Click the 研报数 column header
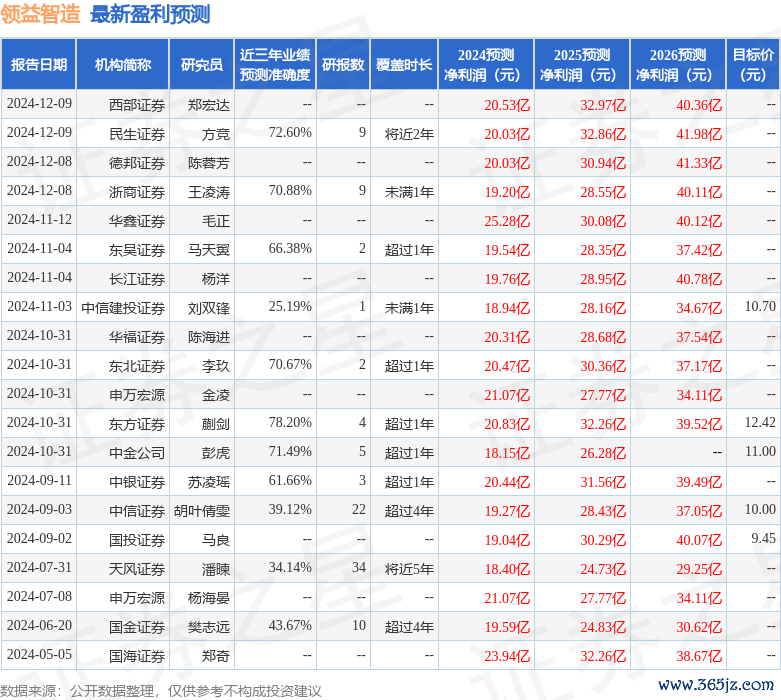Screen dimensions: 781x700 (x=343, y=65)
